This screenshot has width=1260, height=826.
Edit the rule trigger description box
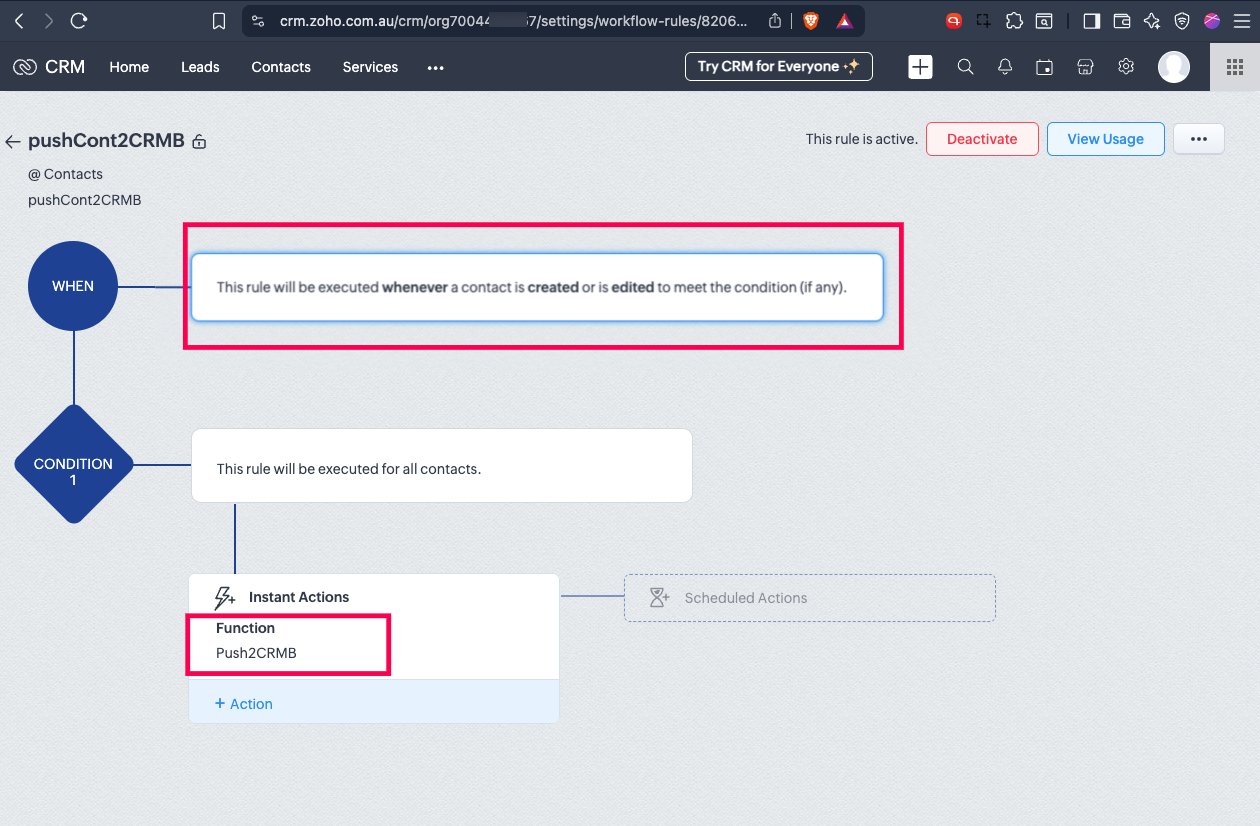click(x=537, y=287)
